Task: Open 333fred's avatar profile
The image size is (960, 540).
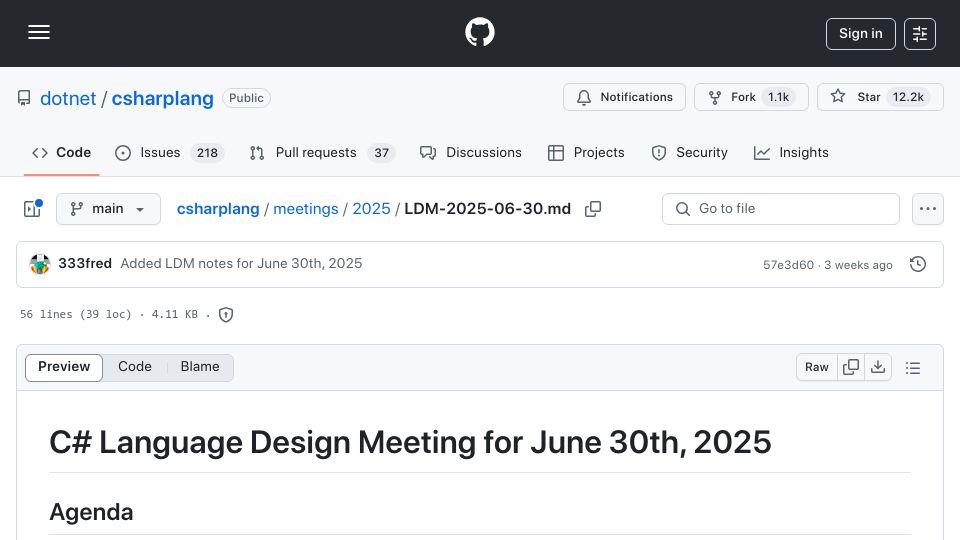Action: click(x=40, y=264)
